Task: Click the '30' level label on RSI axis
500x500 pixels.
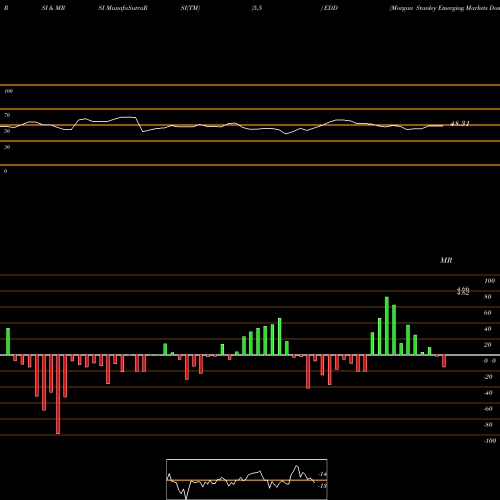Action: [x=7, y=147]
